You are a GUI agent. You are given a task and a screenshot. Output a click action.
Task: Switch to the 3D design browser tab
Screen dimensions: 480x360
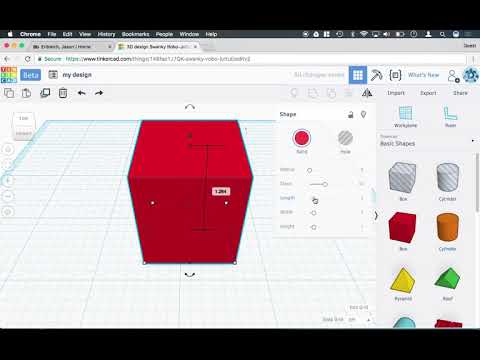[158, 47]
